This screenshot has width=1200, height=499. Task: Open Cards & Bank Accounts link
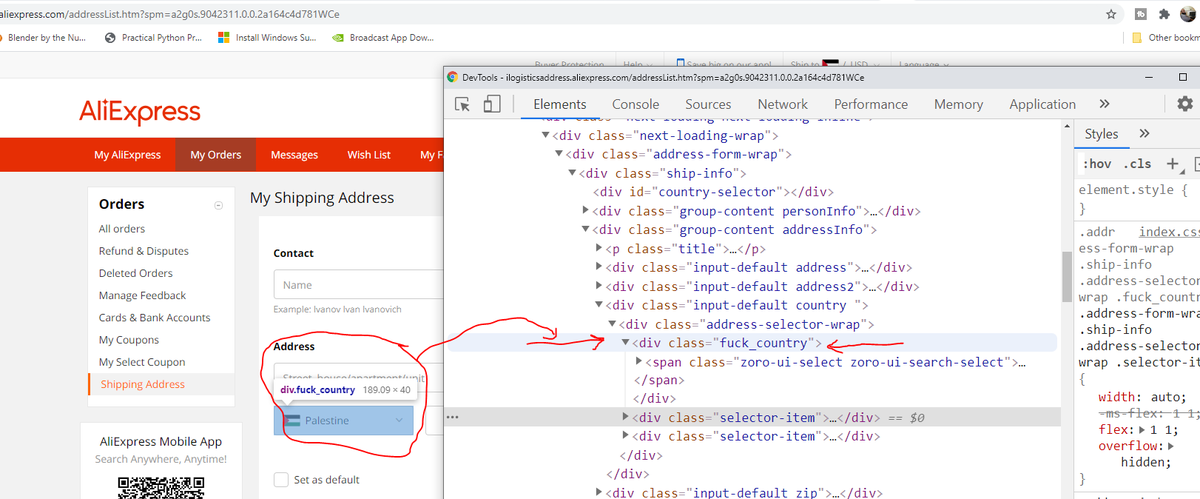click(x=155, y=318)
